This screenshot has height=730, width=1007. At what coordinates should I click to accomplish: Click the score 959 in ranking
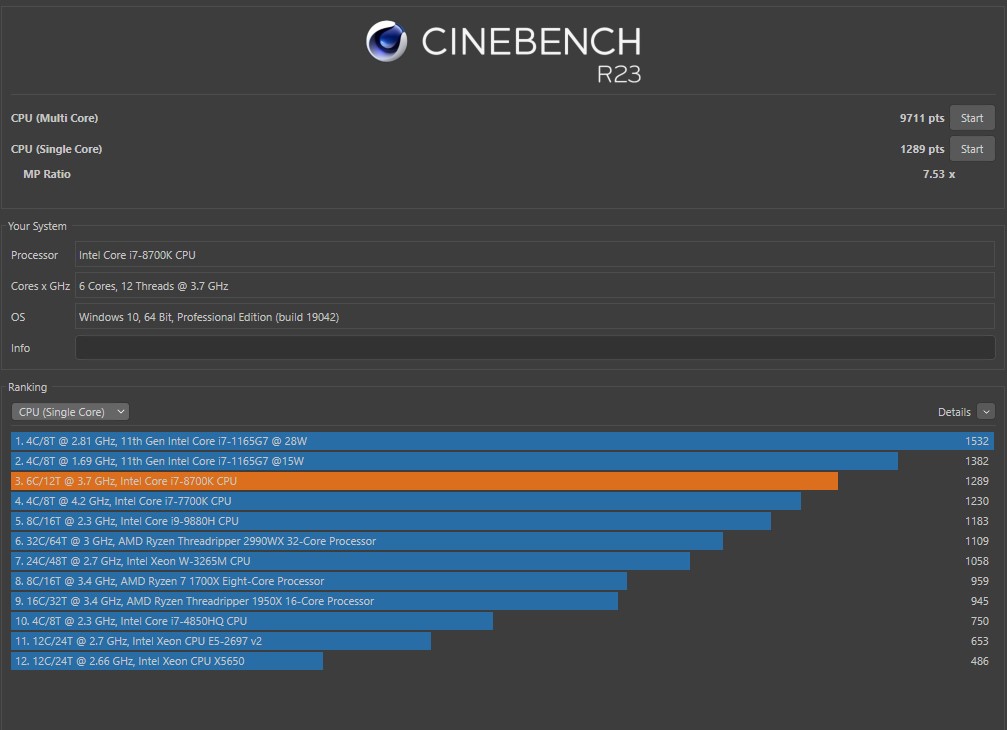coord(979,581)
